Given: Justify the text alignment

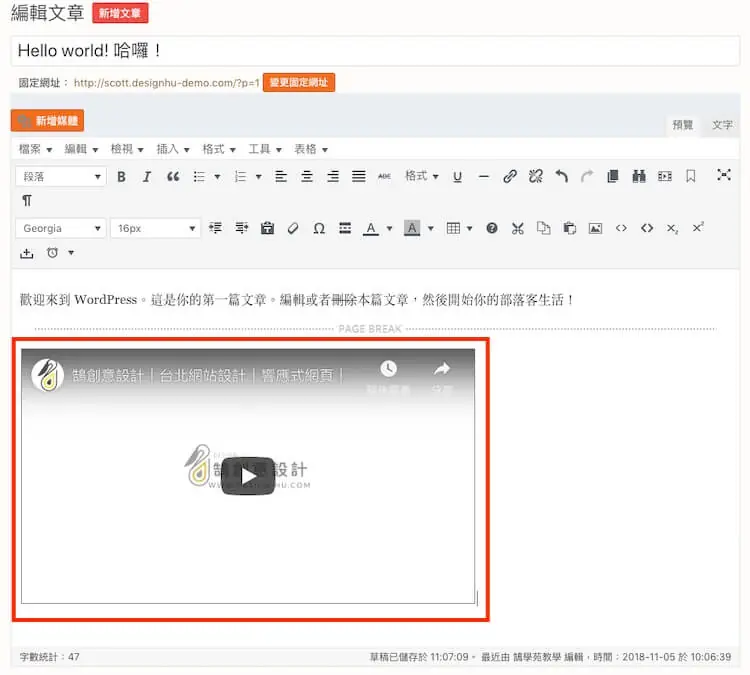Looking at the screenshot, I should tap(359, 177).
